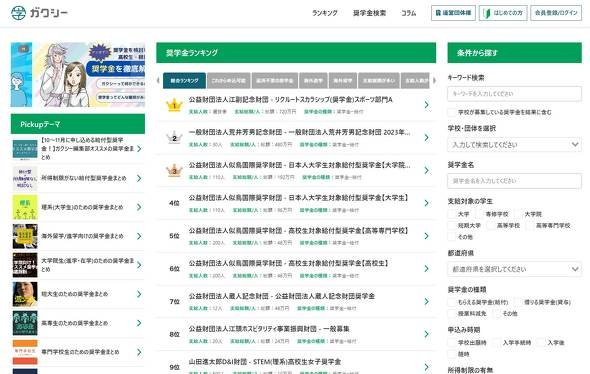
Task: Click chevron for 山田進太郎D&I財団 STEM row
Action: point(426,367)
